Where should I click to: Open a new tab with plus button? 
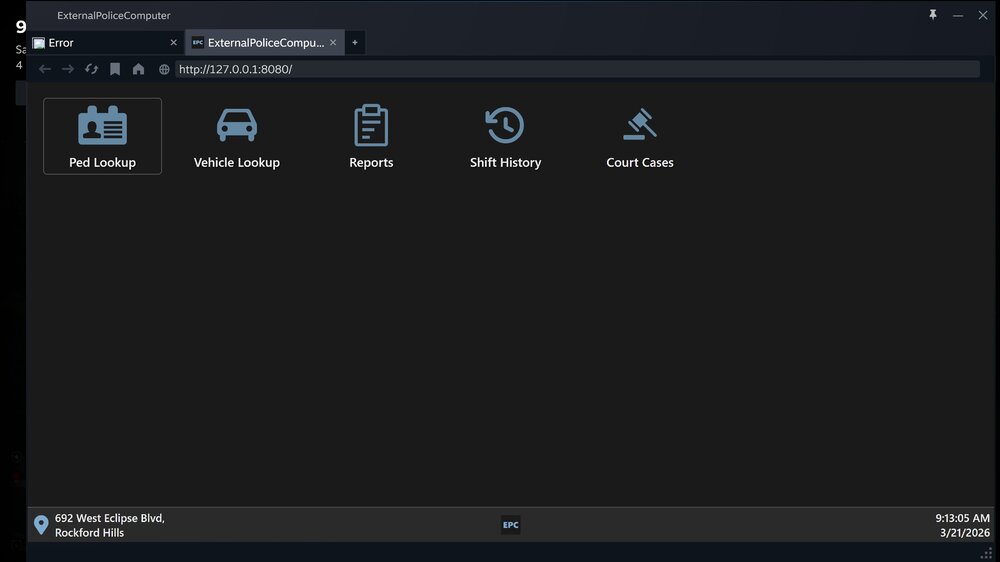(355, 43)
